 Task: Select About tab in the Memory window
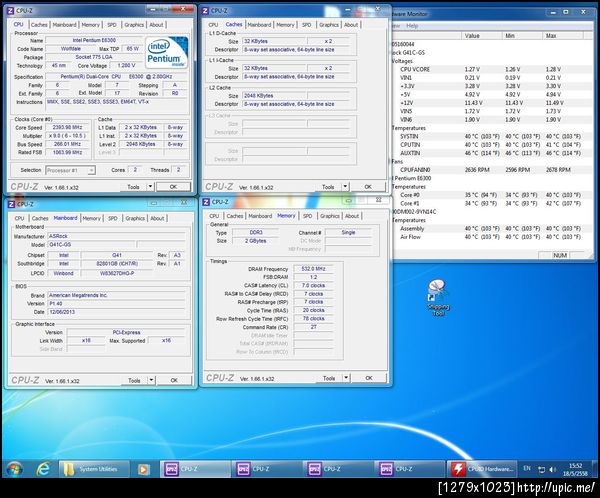(352, 216)
